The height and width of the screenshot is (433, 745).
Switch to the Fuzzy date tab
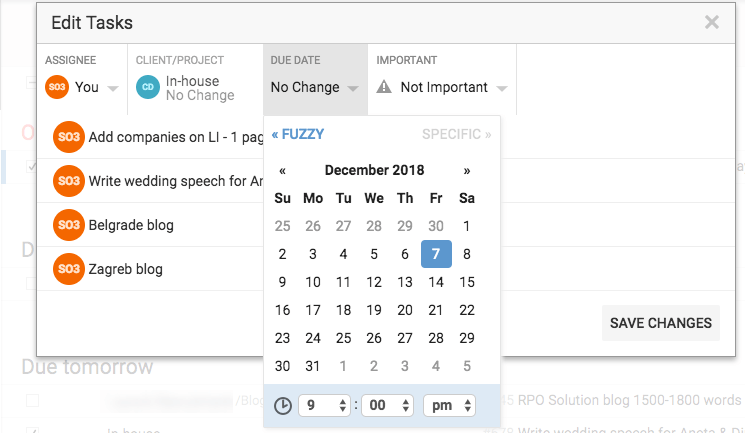(x=298, y=135)
